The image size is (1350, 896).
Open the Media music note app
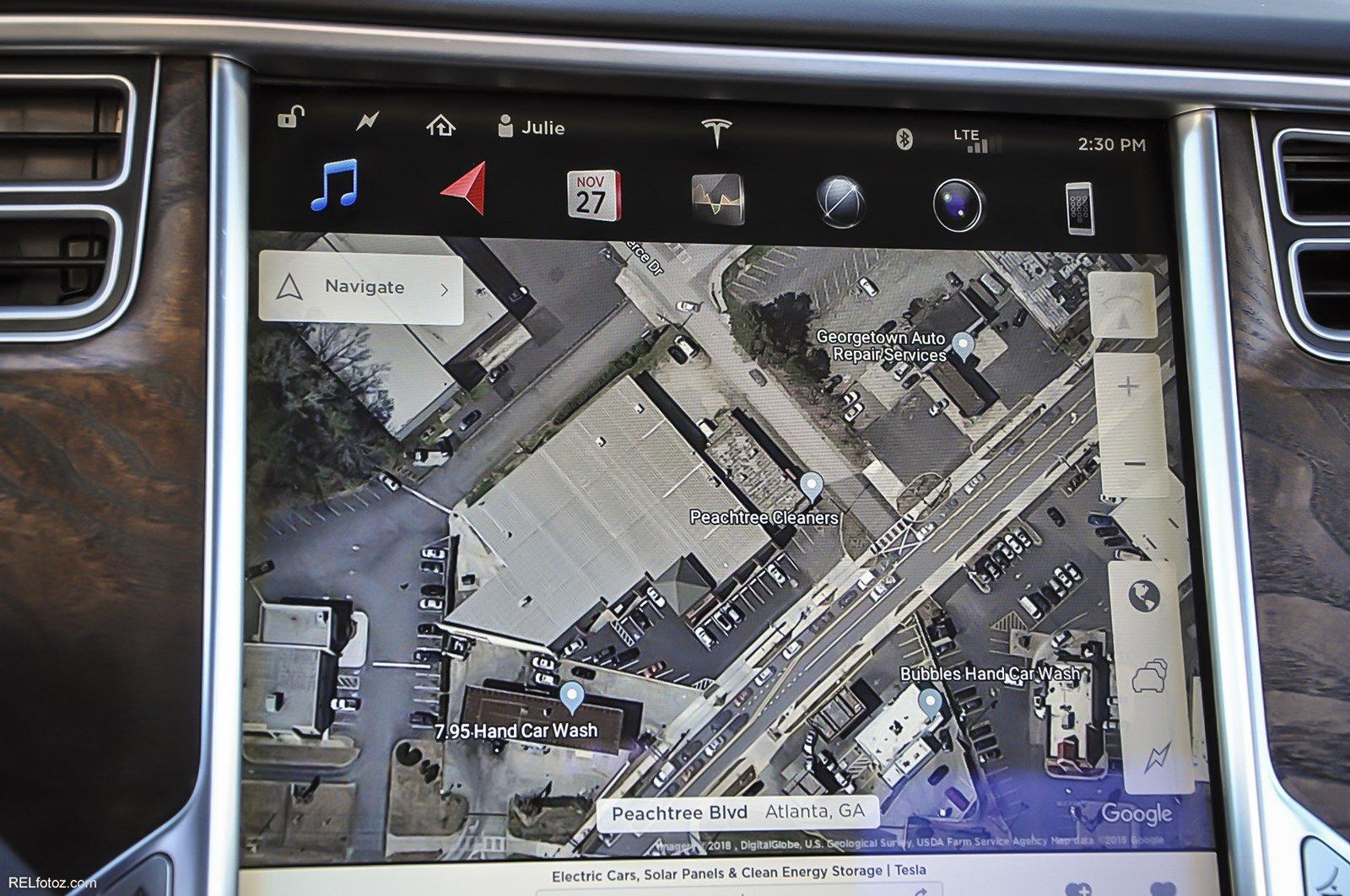point(334,185)
